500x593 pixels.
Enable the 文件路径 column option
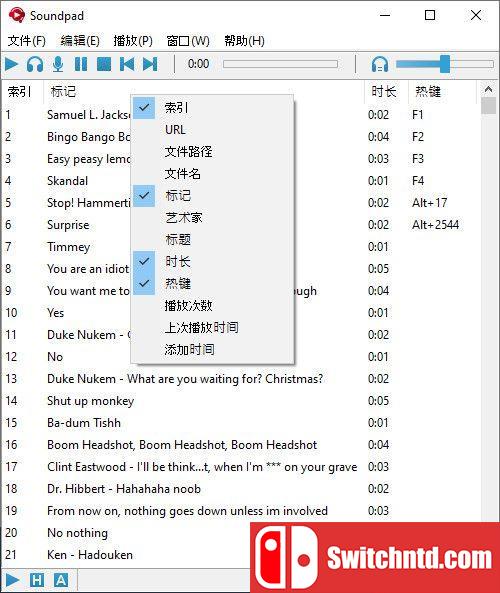212,152
